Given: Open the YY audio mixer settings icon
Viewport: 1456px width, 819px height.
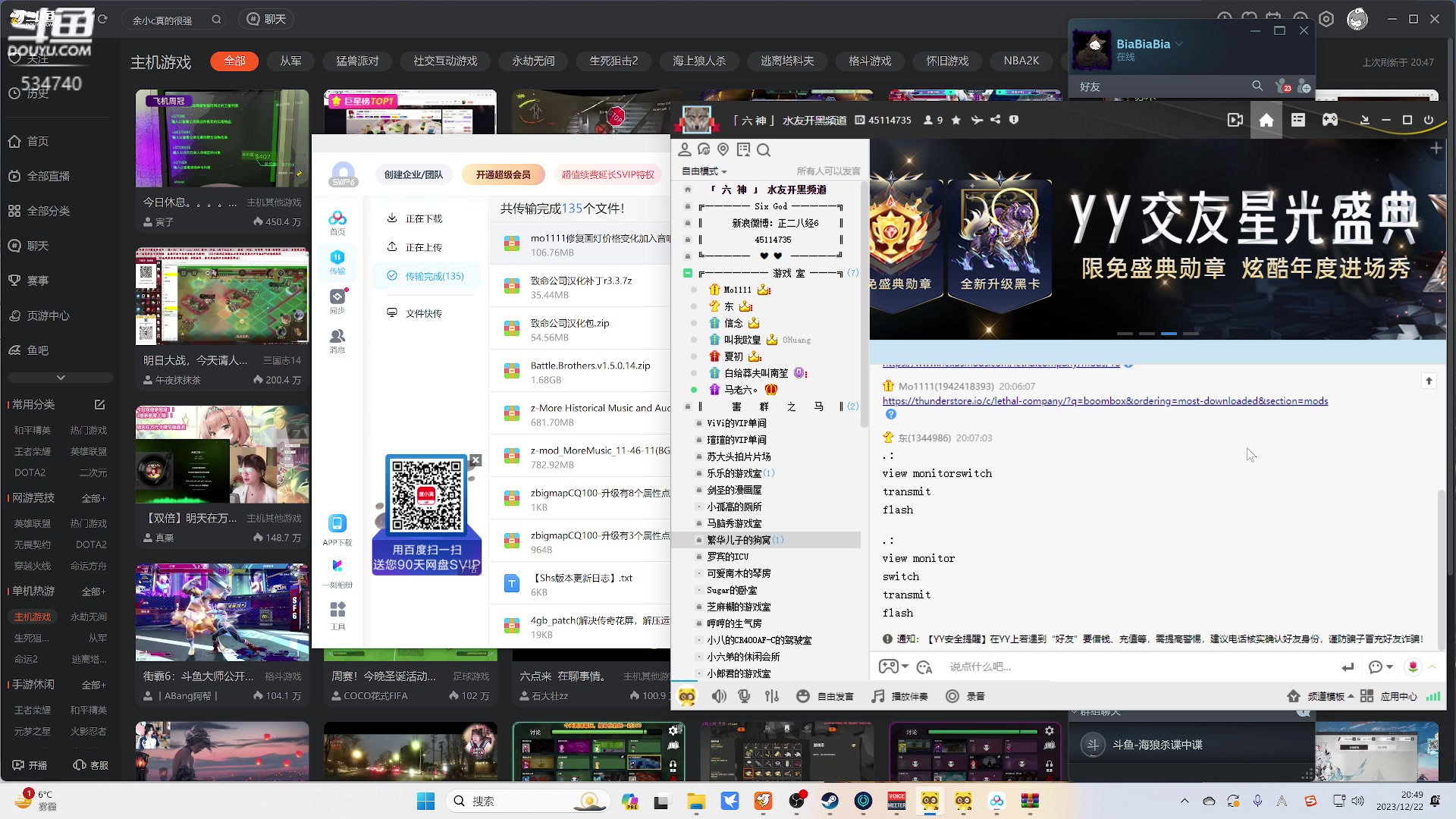Looking at the screenshot, I should click(772, 696).
